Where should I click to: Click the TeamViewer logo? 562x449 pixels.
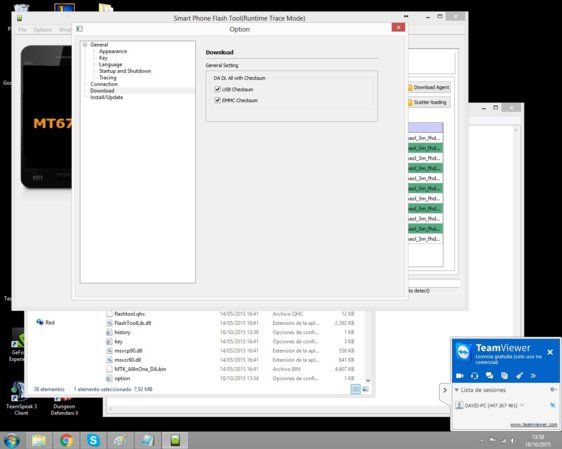(463, 352)
